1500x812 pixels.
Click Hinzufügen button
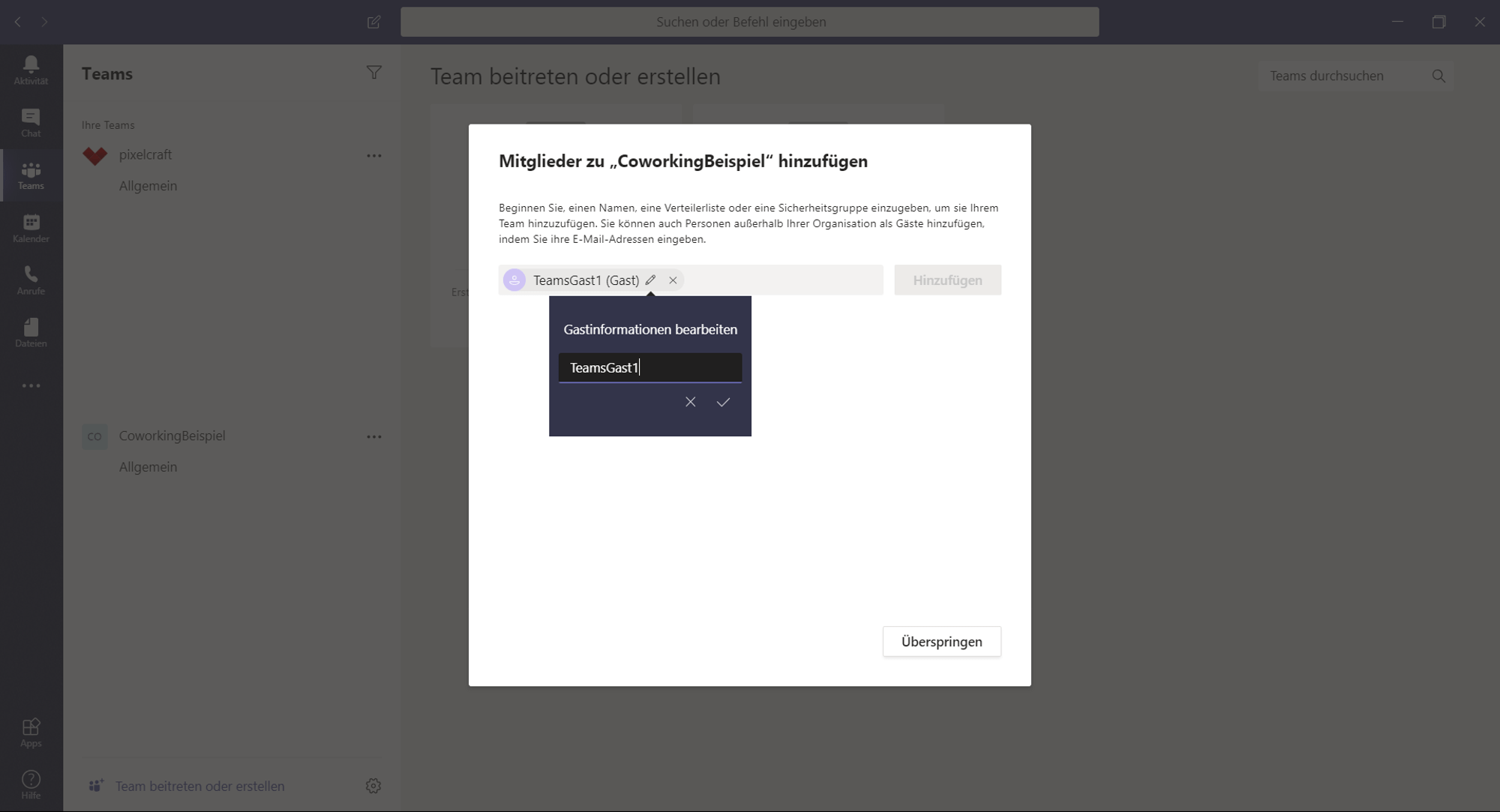(947, 280)
